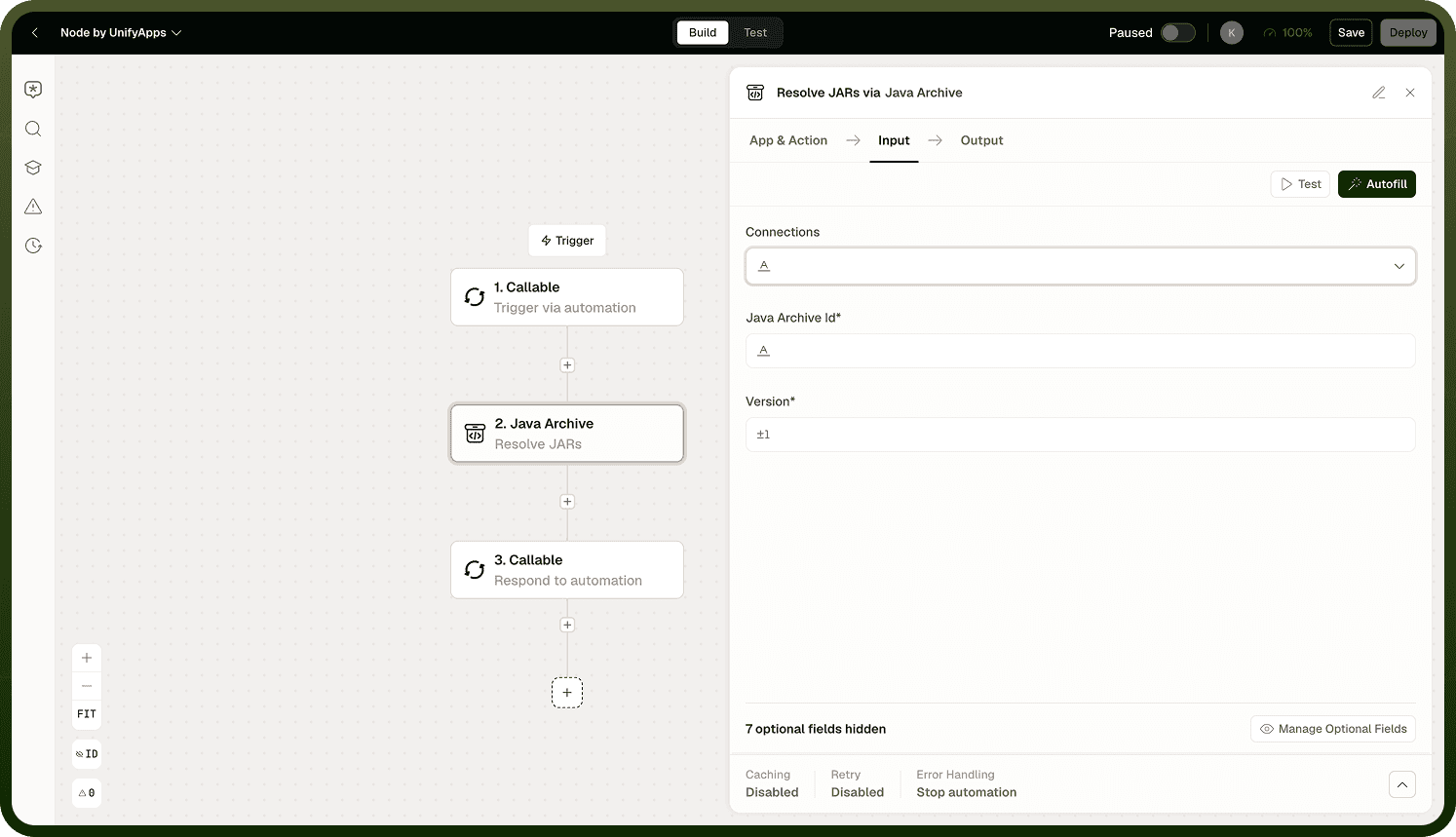1456x837 pixels.
Task: Open the AI assistant sparkle icon in sidebar
Action: coord(33,90)
